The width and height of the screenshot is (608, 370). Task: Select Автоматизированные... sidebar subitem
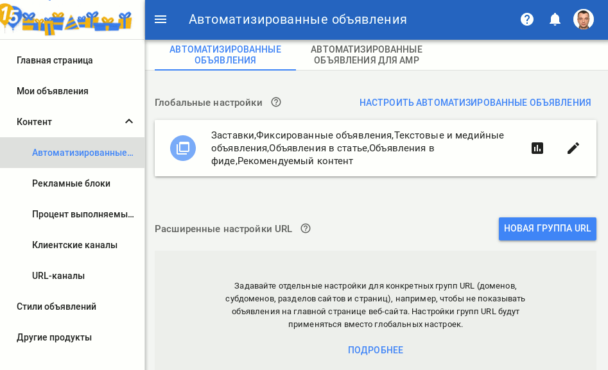click(72, 153)
